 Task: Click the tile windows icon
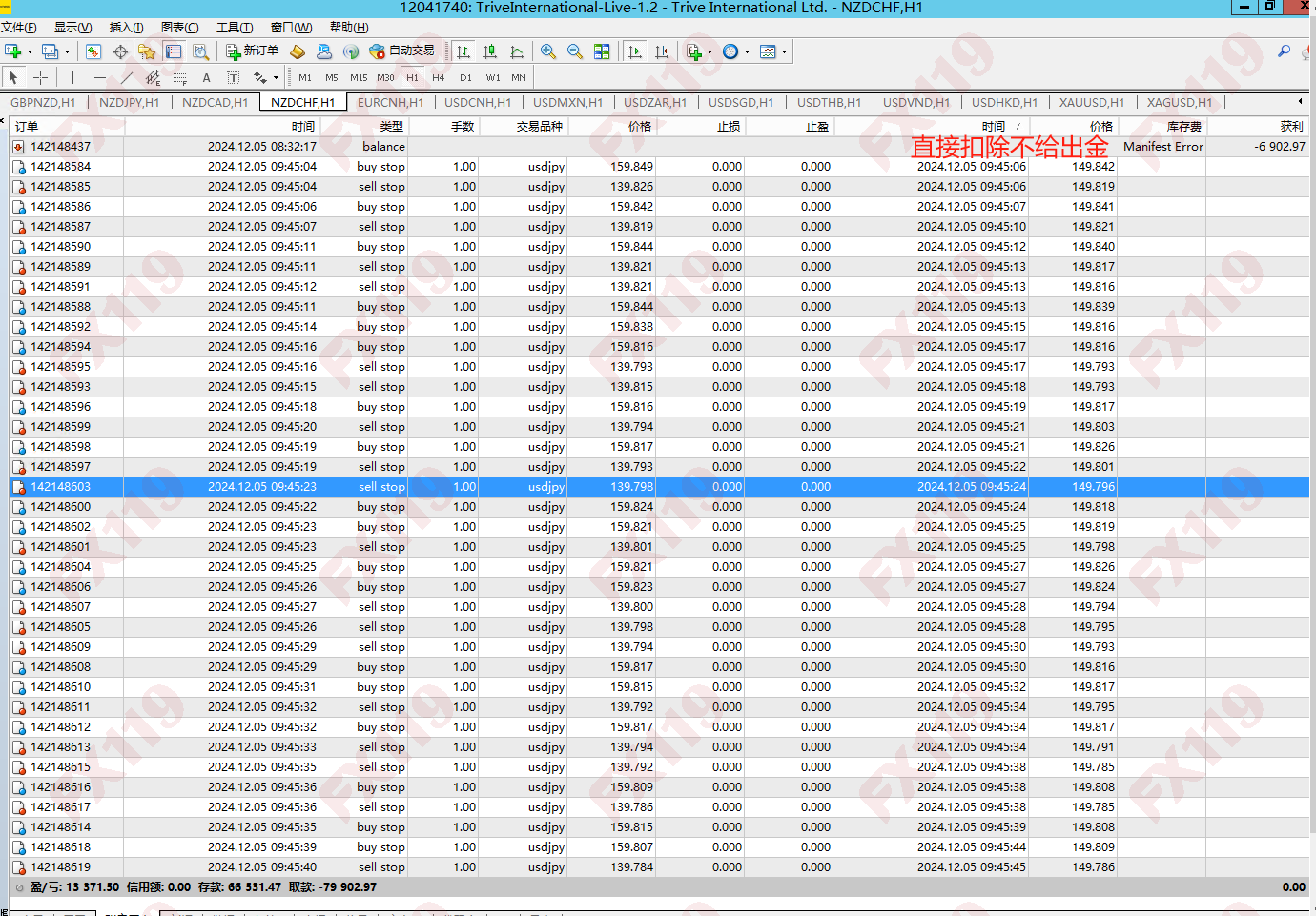tap(602, 51)
